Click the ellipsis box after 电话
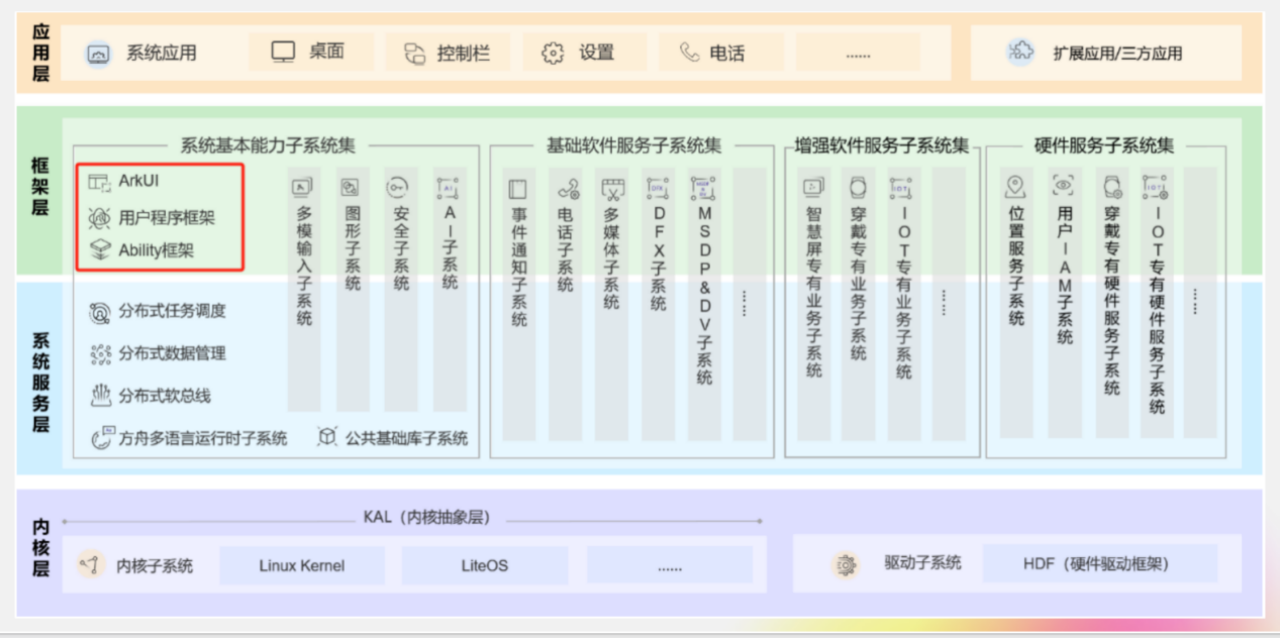1280x638 pixels. [x=858, y=52]
